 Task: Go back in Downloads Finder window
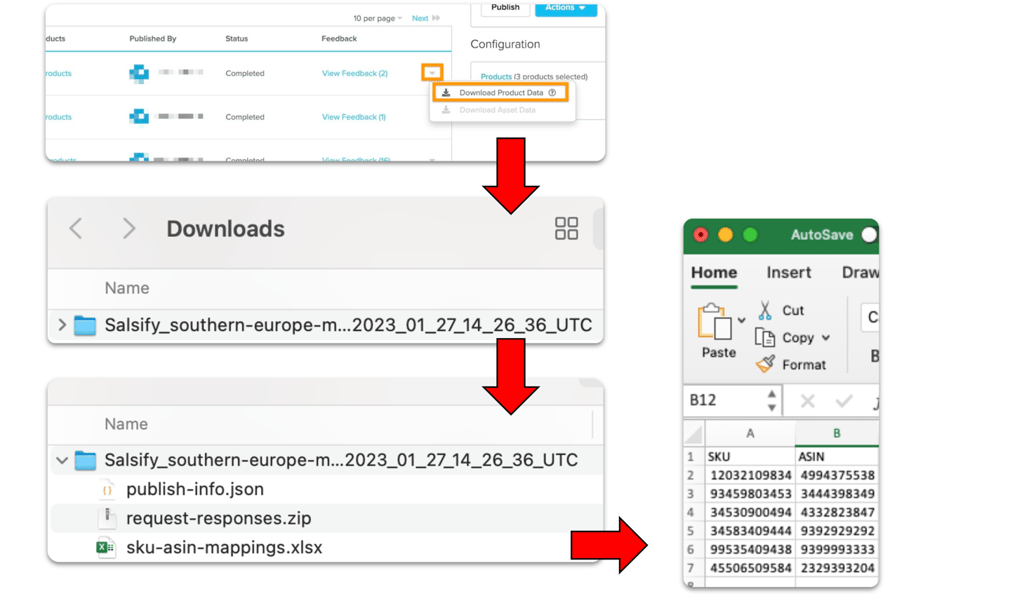76,229
